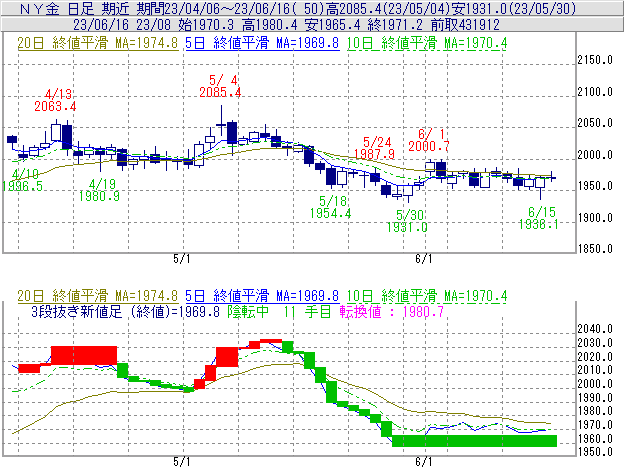The width and height of the screenshot is (624, 475).
Task: Click the 2030.0 lower axis label
Action: [x=595, y=343]
